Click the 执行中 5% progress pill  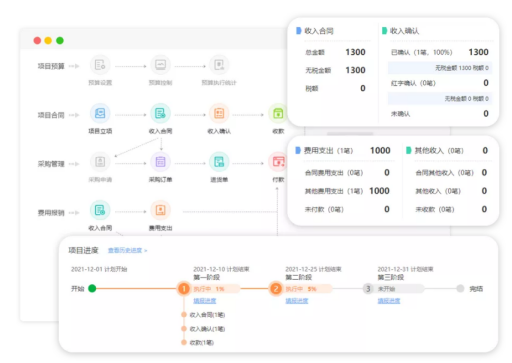click(307, 289)
